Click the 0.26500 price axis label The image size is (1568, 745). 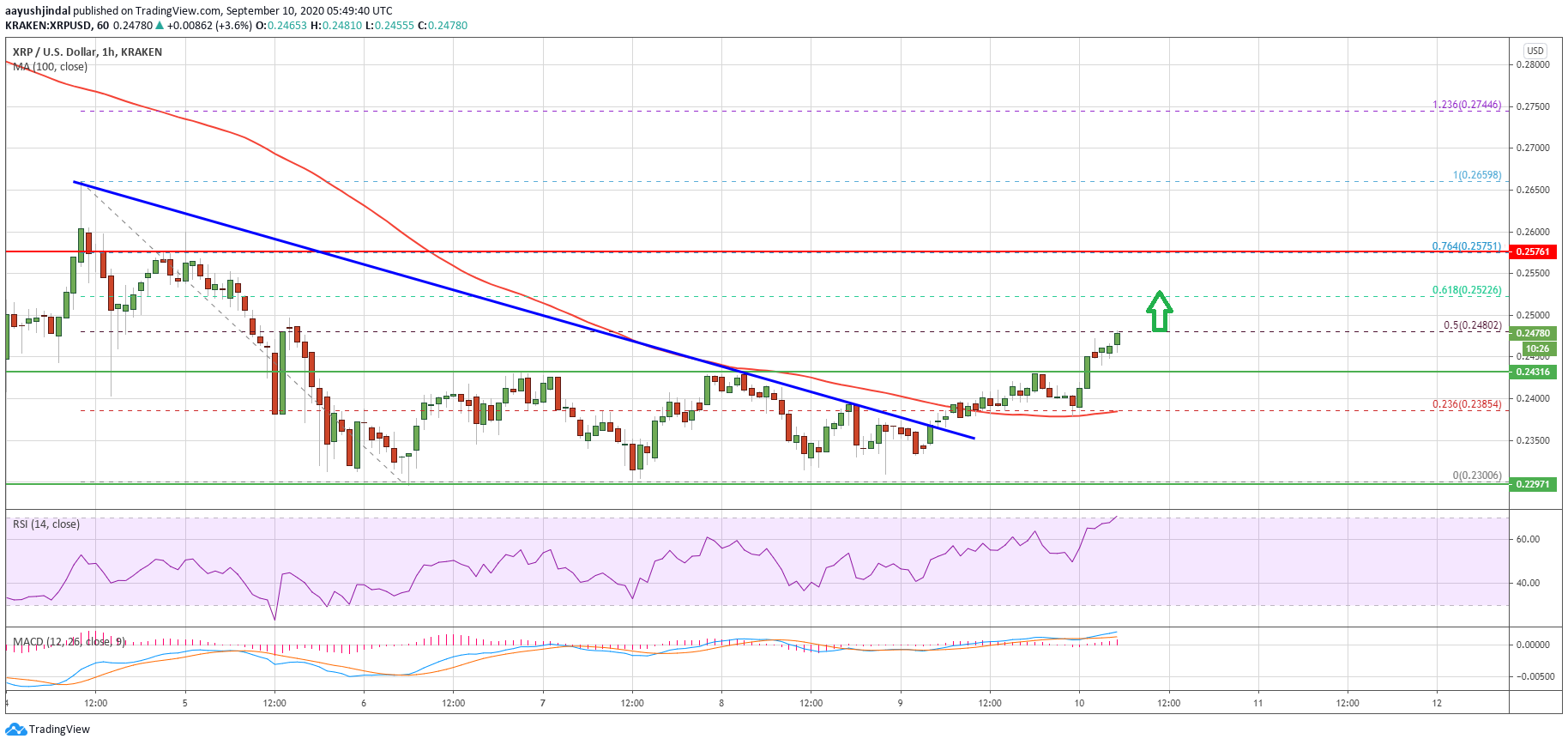1534,190
